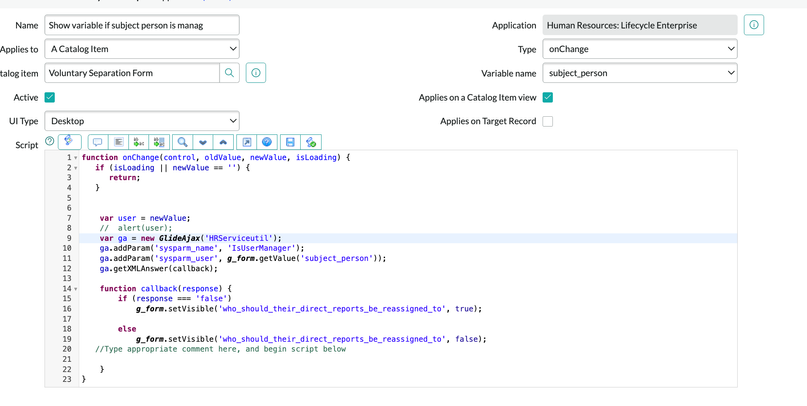Click setVisible false statement on line 19
The width and height of the screenshot is (807, 406).
click(x=311, y=339)
